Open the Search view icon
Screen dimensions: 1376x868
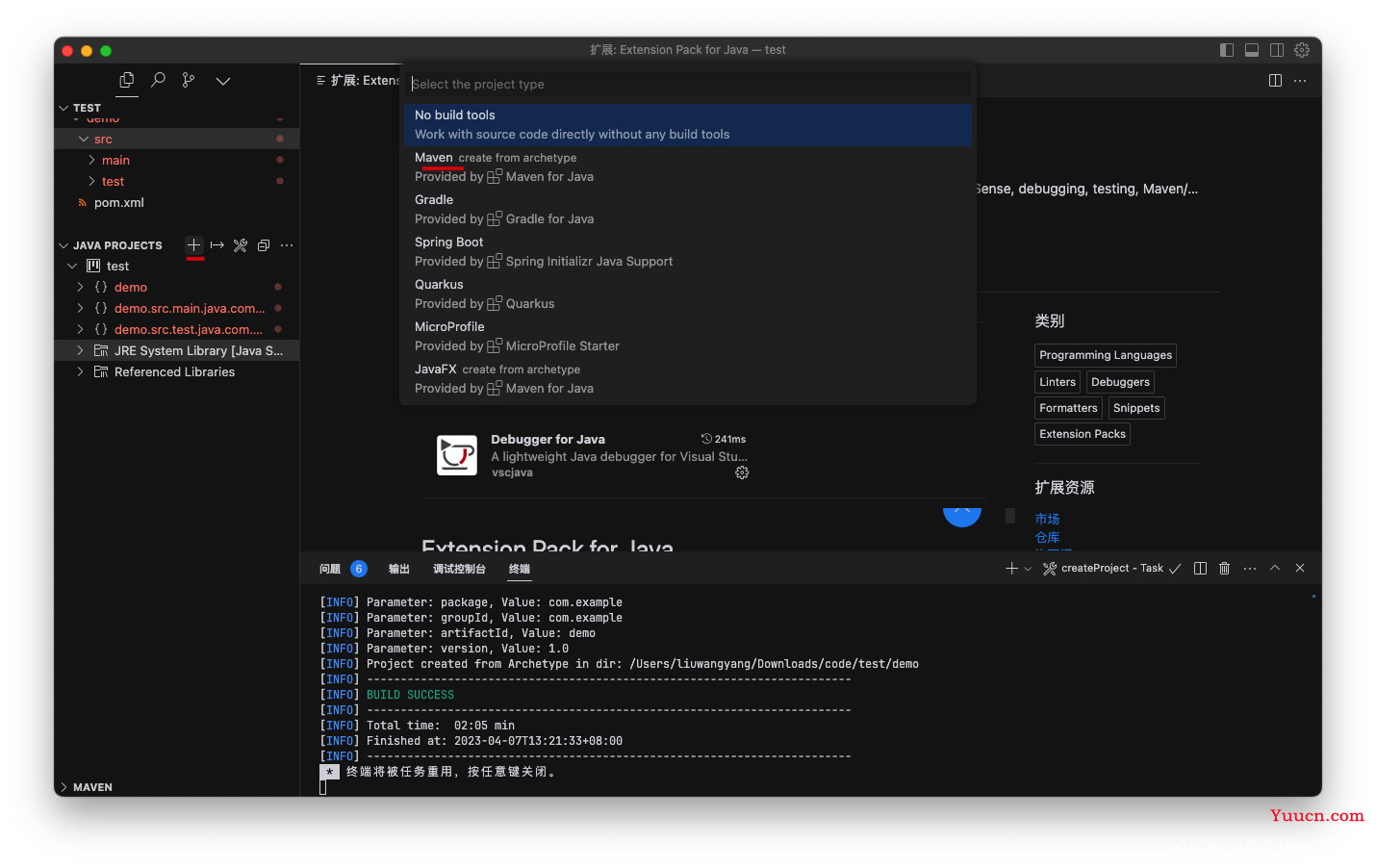(159, 81)
